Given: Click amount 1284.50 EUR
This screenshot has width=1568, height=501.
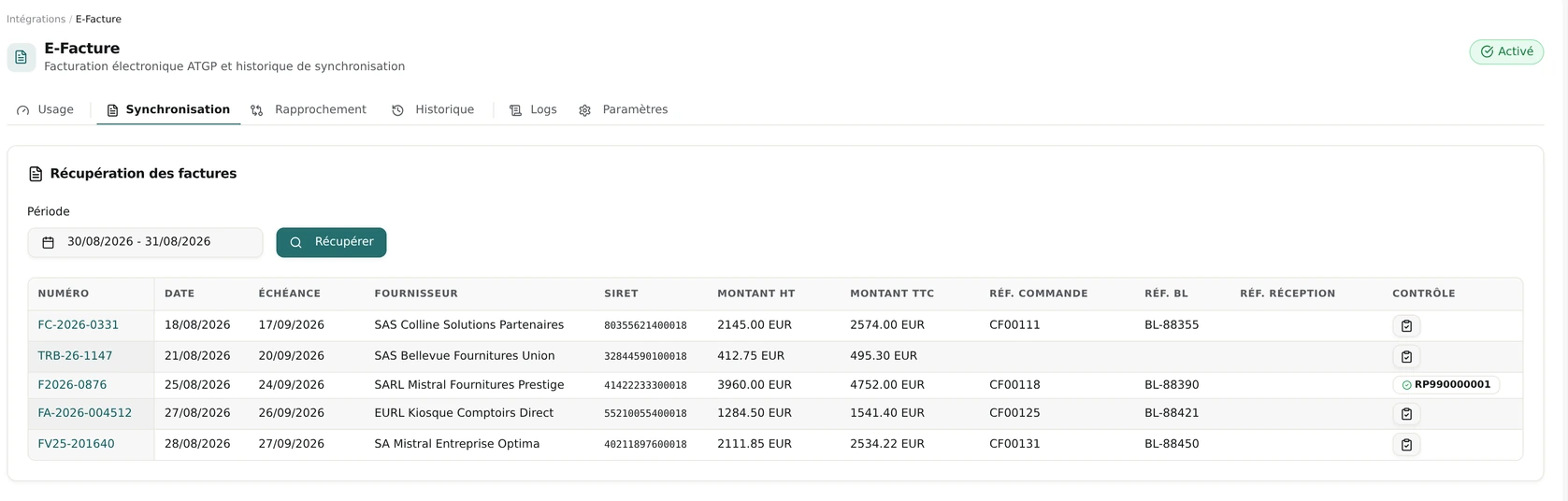Looking at the screenshot, I should pyautogui.click(x=755, y=413).
